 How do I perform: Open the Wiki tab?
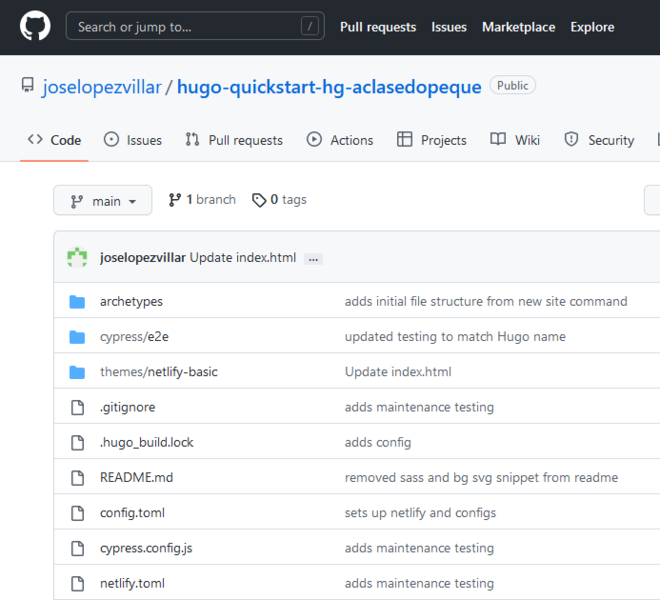point(515,140)
